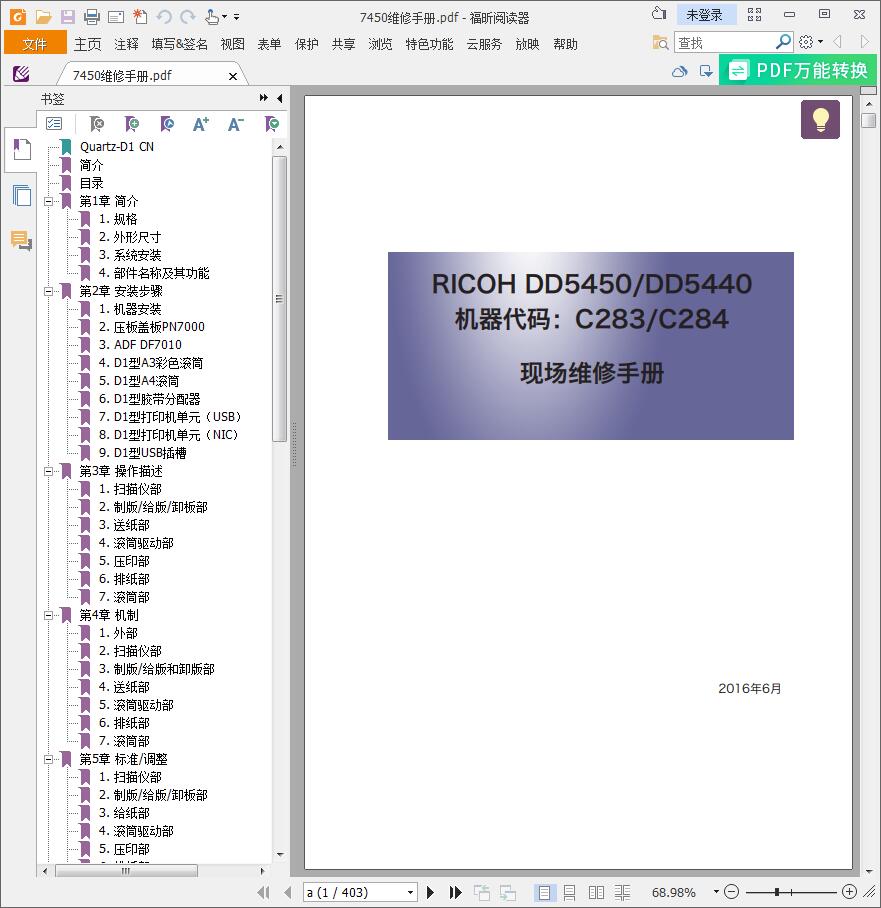Click the document vertical scrollbar thumb

click(868, 120)
